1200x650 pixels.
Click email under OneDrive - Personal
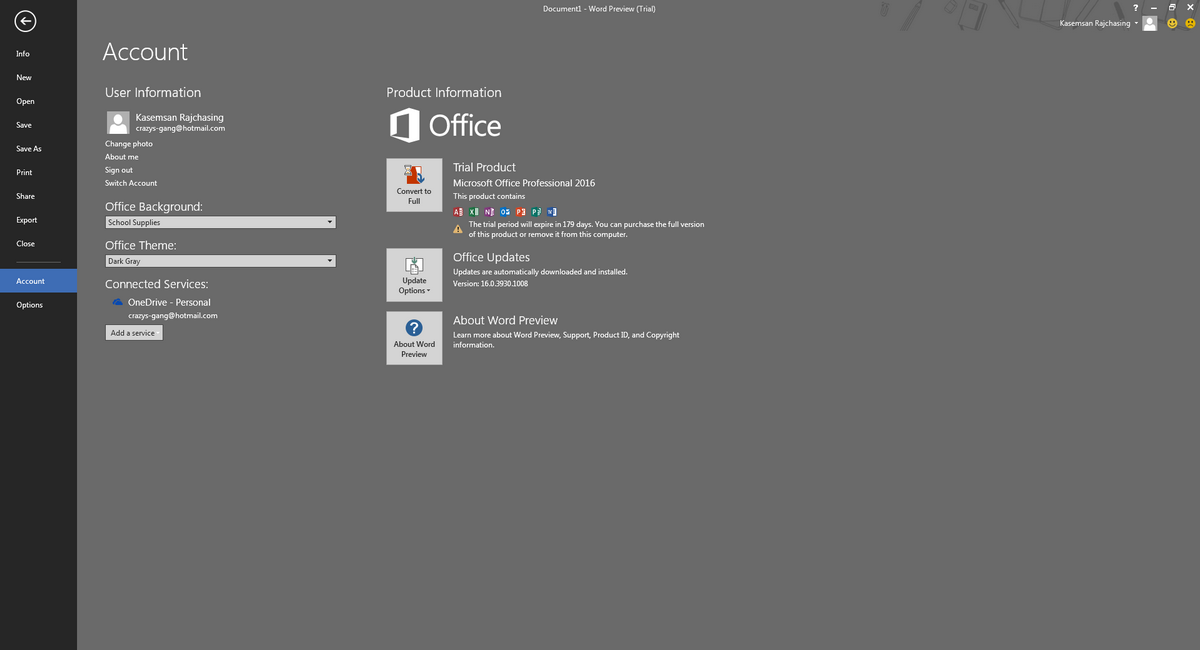point(173,315)
